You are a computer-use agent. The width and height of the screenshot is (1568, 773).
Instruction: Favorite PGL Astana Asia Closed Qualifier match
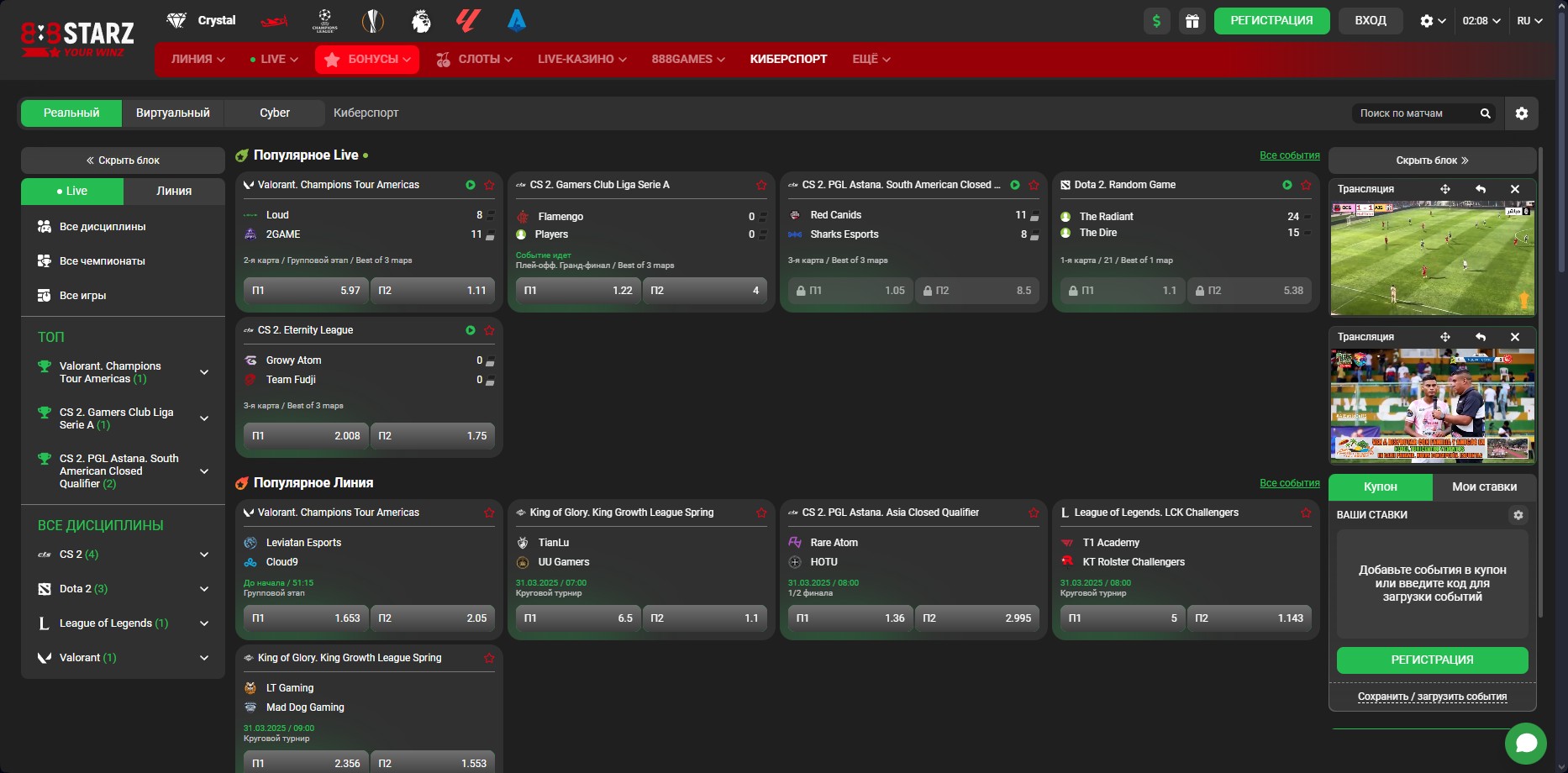[x=1034, y=513]
